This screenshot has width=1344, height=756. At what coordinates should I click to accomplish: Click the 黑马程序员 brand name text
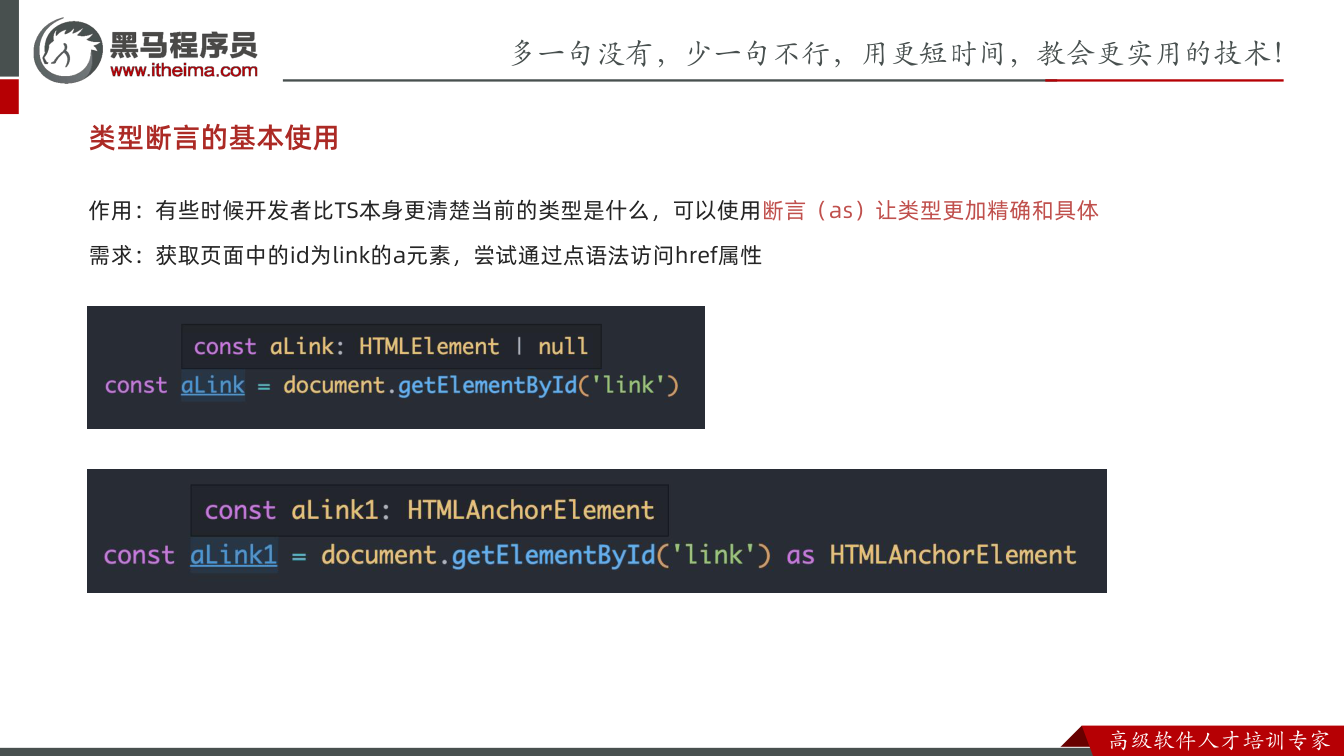coord(183,44)
